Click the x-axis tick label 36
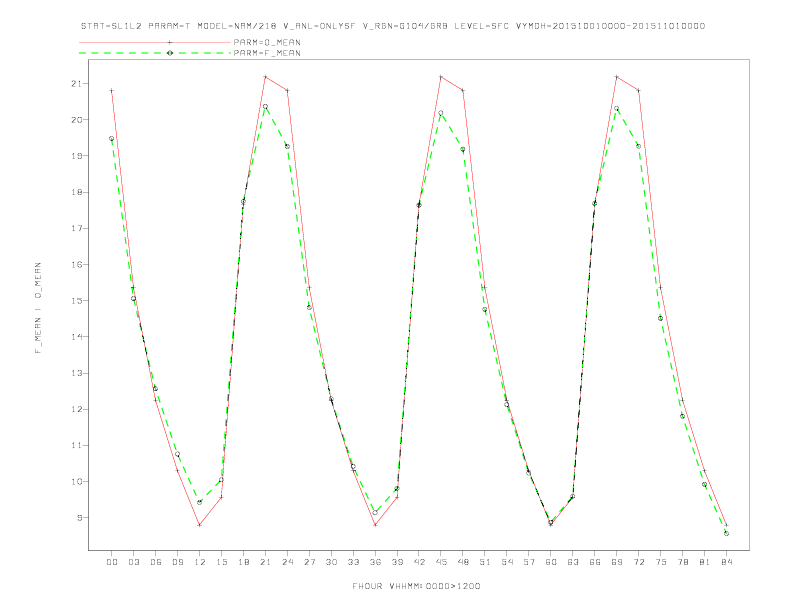This screenshot has width=792, height=612. [x=375, y=562]
